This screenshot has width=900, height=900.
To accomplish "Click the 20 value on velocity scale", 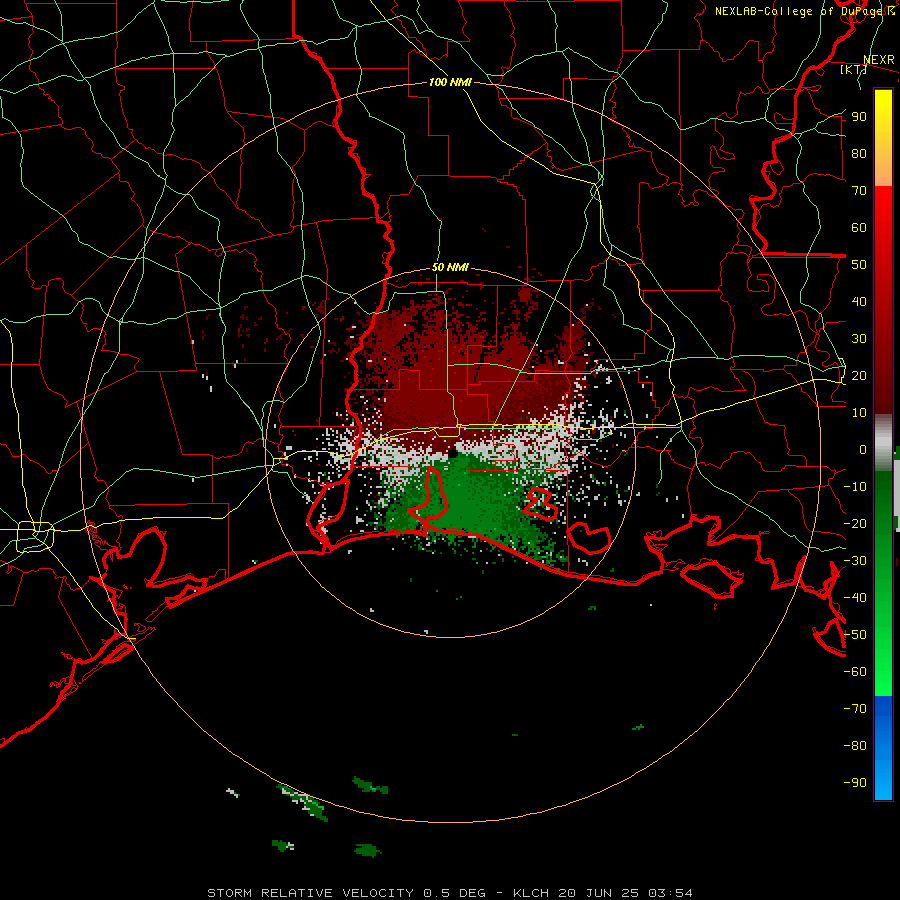I will [859, 375].
